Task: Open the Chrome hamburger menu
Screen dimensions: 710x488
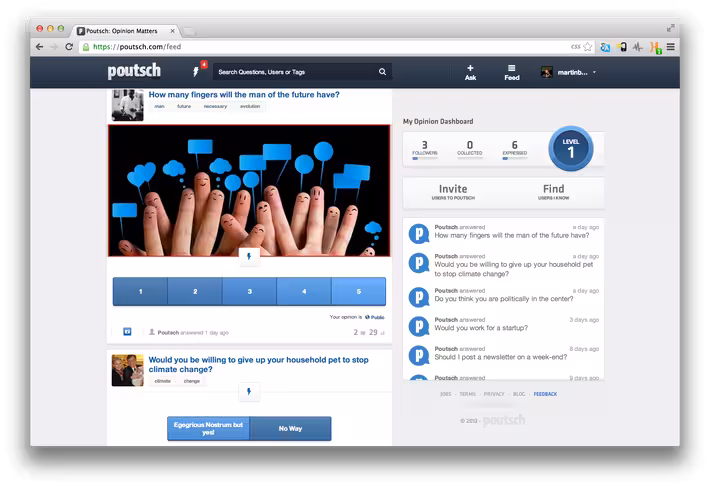Action: click(671, 47)
